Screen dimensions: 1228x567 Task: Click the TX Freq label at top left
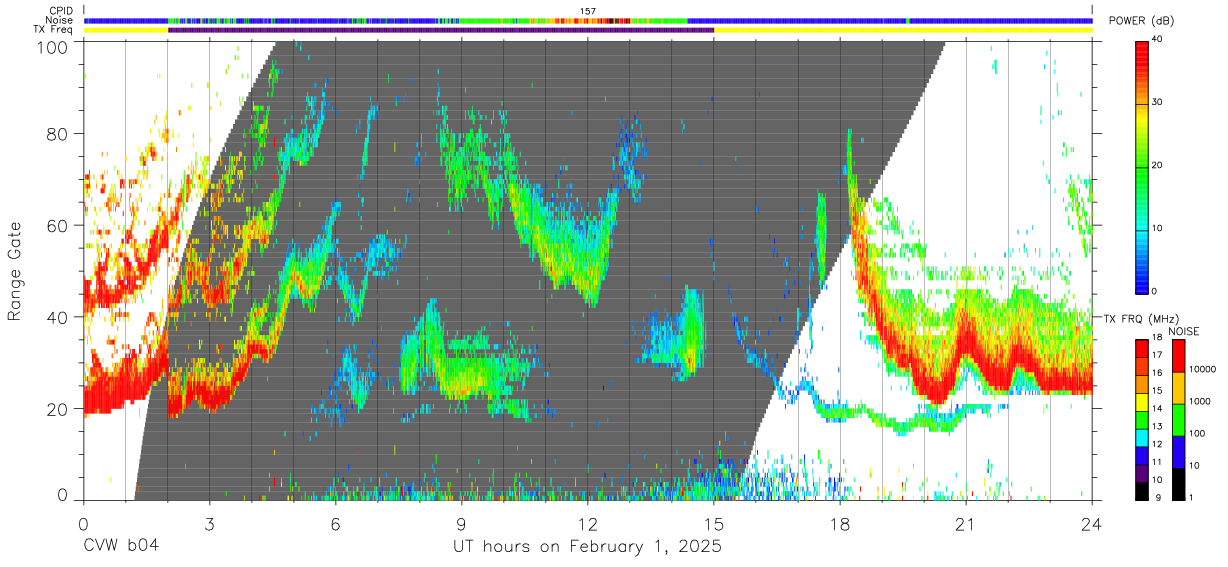click(54, 29)
